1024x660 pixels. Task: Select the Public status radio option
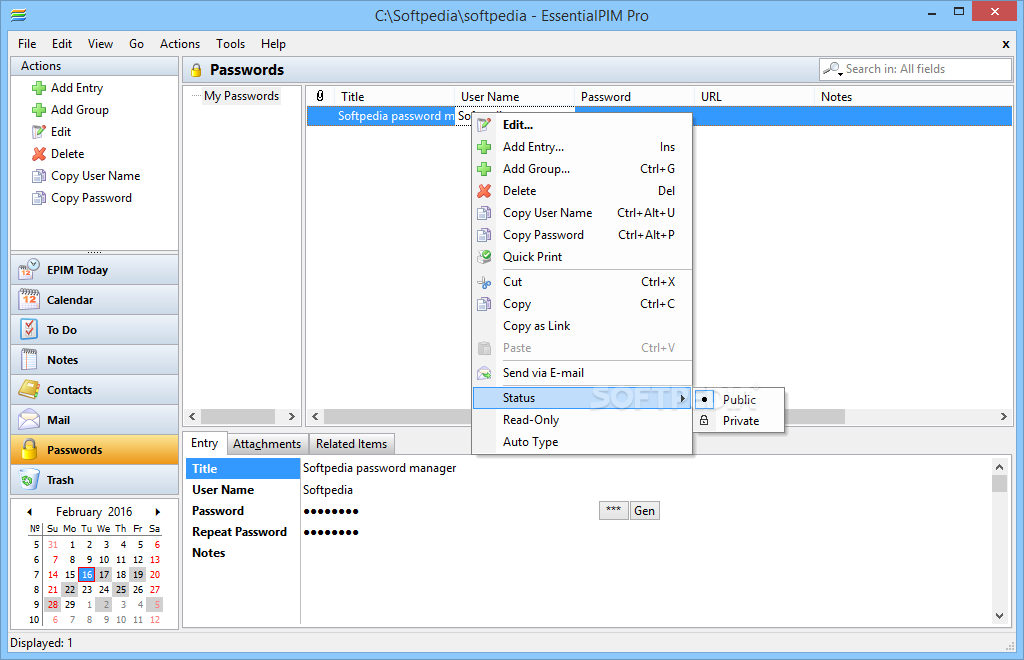tap(739, 400)
